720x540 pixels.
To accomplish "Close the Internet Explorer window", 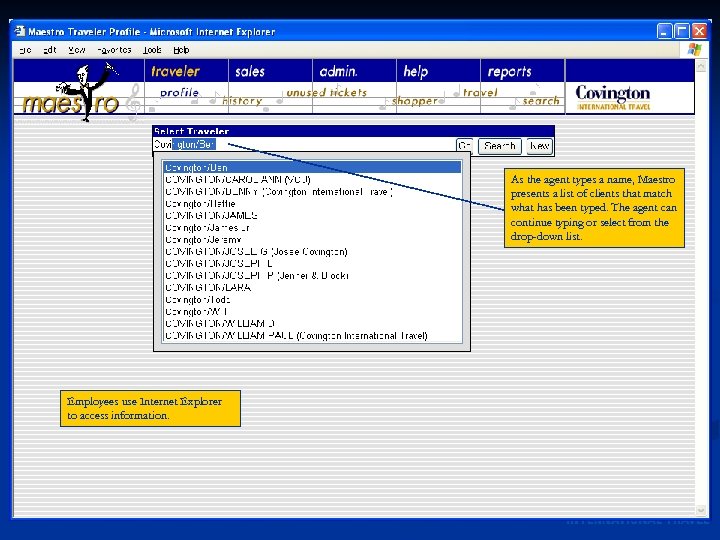I will click(x=699, y=31).
